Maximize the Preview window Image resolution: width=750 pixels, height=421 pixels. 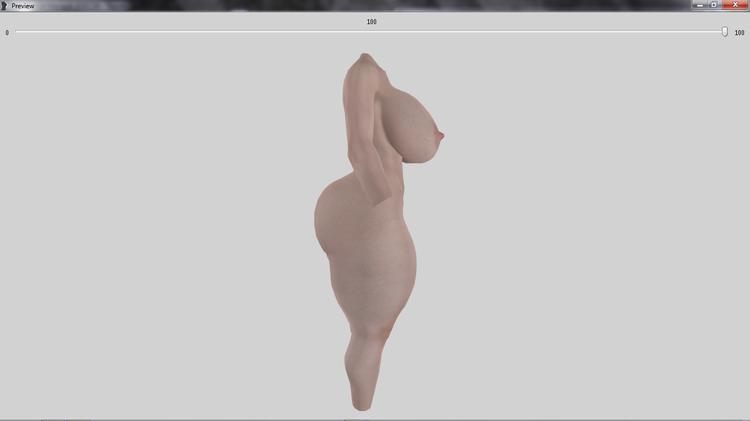(714, 5)
